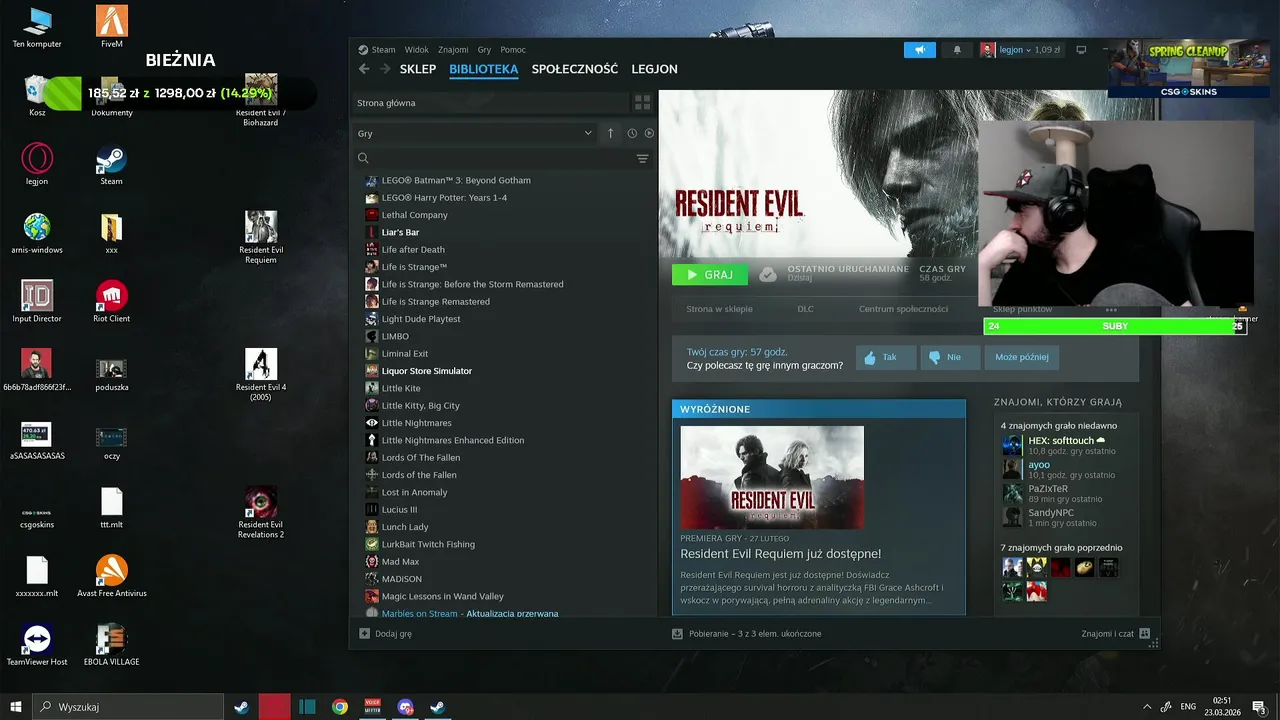This screenshot has height=720, width=1280.
Task: Click the cloud sync status icon
Action: coord(768,274)
